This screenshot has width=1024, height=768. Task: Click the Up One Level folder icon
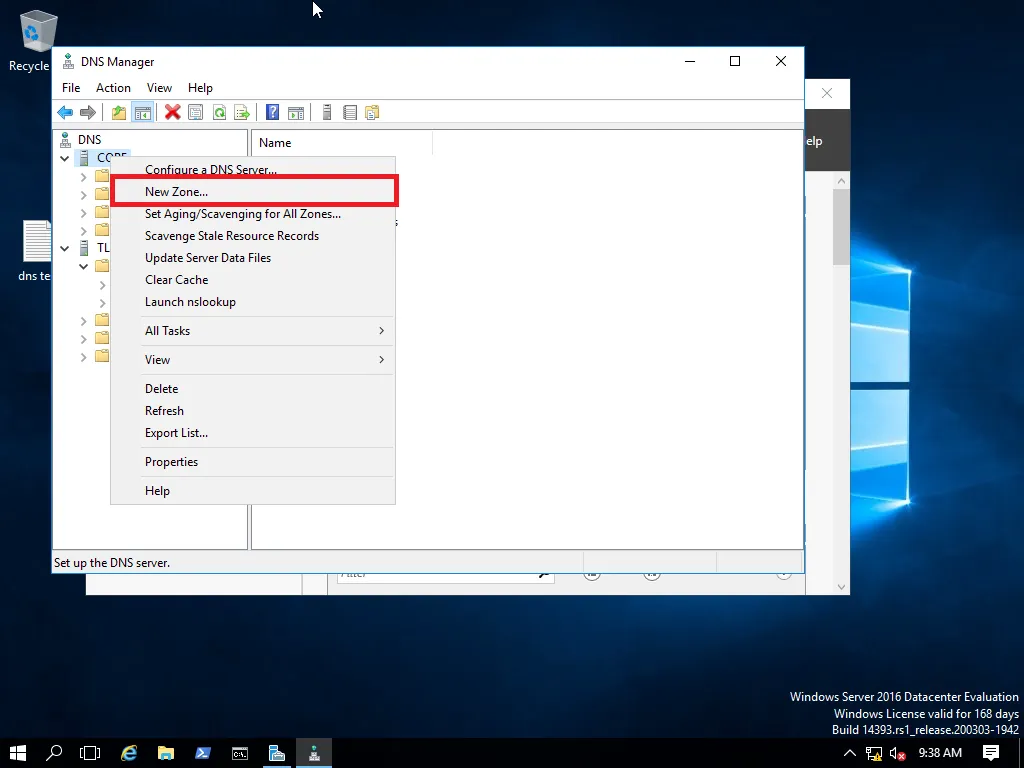(x=119, y=112)
